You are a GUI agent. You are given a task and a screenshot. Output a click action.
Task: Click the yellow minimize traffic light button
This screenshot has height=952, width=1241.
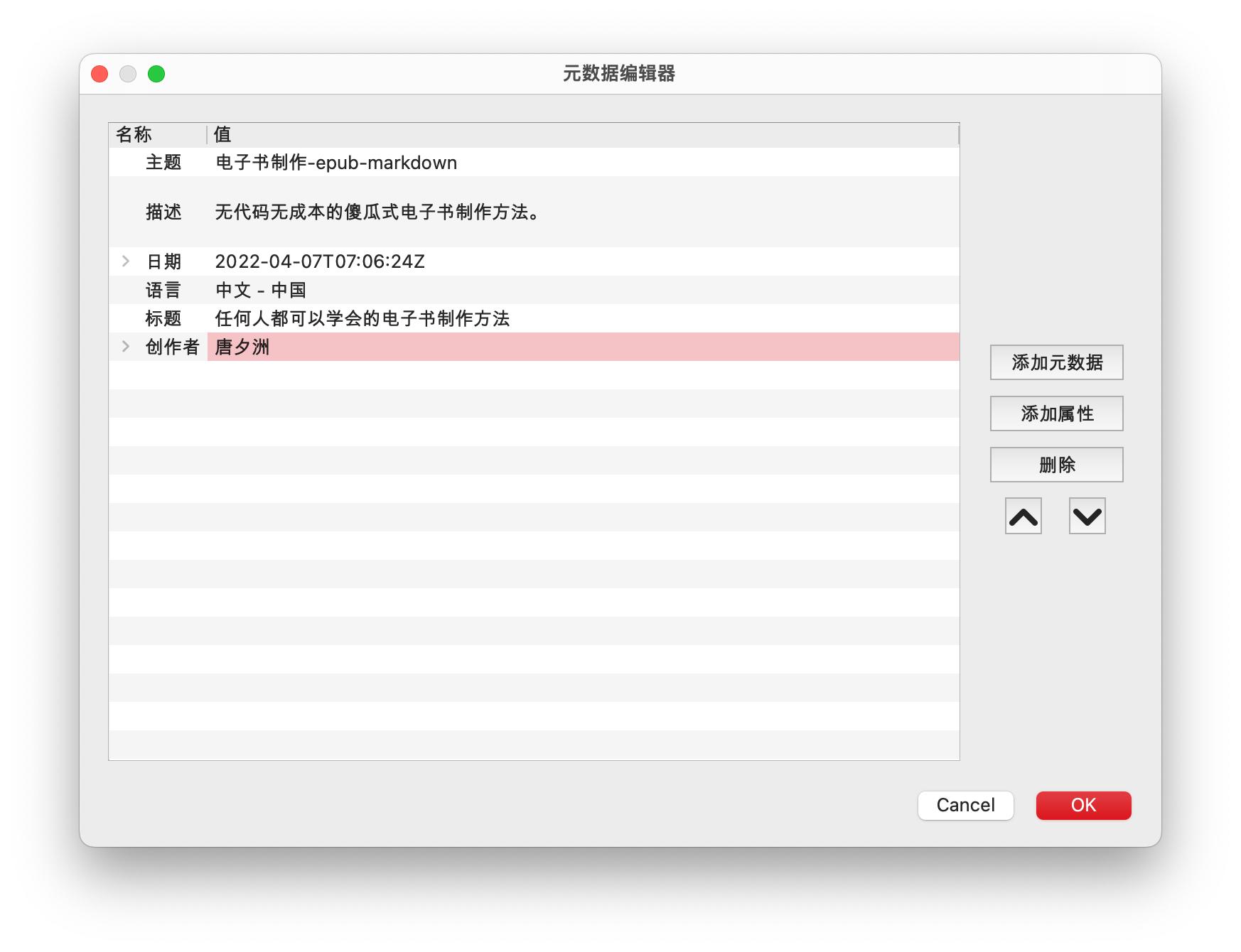[128, 73]
